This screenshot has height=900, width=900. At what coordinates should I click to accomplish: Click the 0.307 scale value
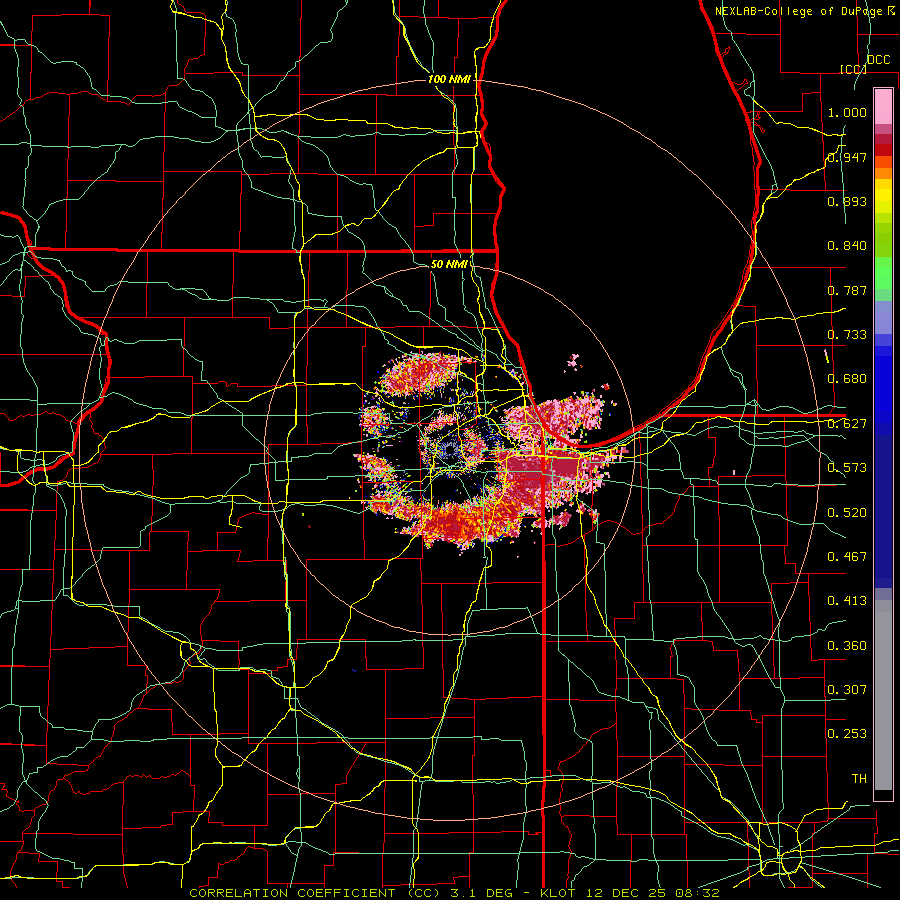(847, 690)
